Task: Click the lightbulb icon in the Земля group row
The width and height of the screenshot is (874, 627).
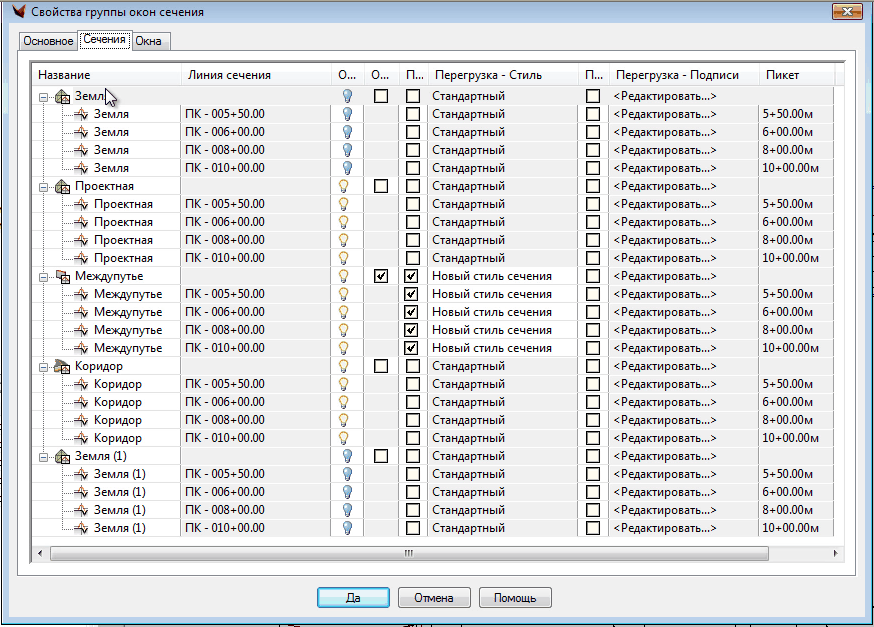Action: click(347, 96)
